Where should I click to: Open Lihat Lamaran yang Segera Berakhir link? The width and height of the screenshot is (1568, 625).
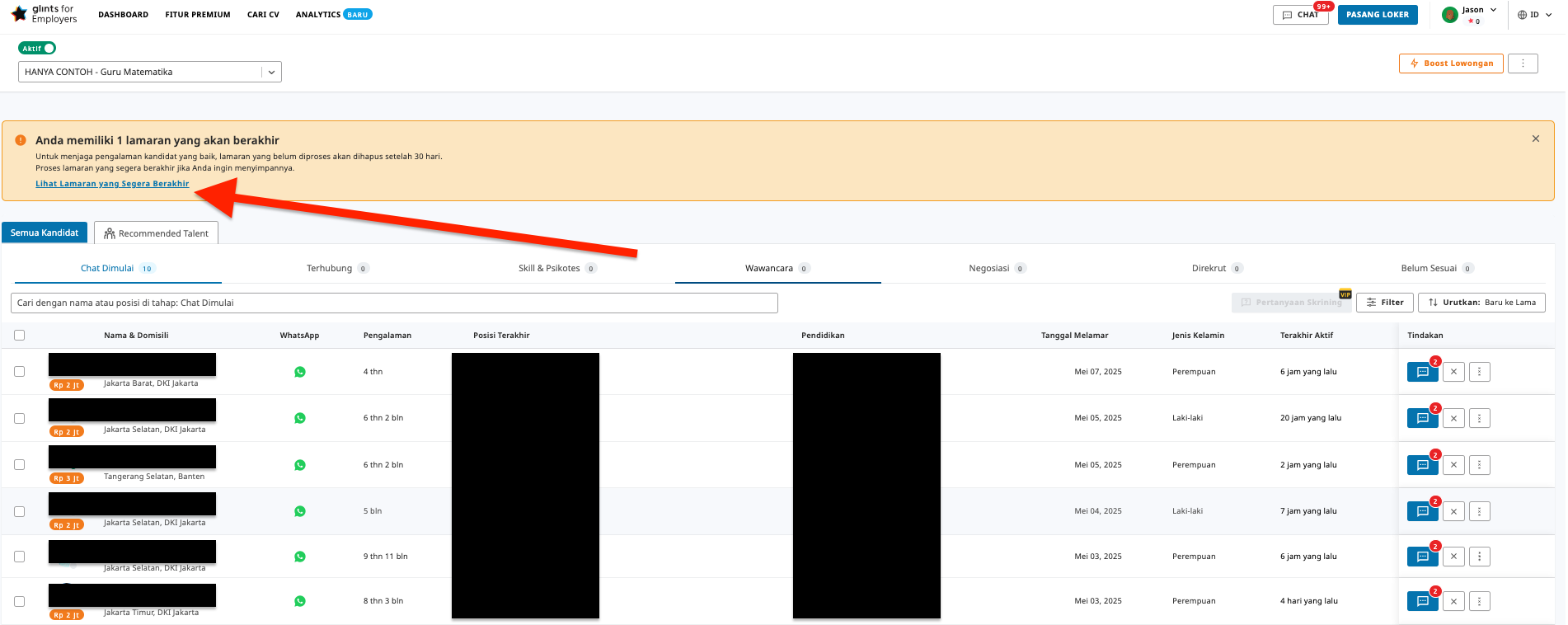coord(112,184)
